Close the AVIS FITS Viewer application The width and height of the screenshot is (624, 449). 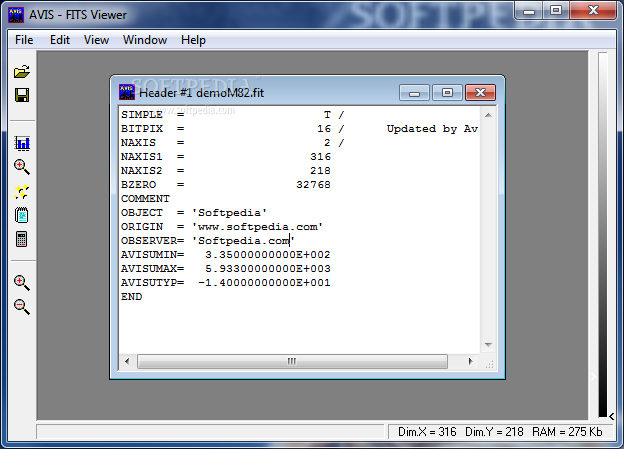[x=593, y=10]
